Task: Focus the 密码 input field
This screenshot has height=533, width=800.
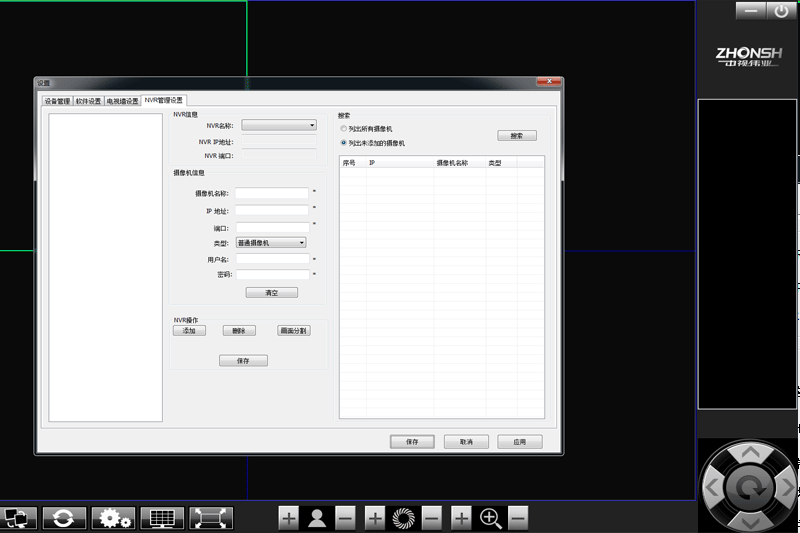Action: (x=272, y=274)
